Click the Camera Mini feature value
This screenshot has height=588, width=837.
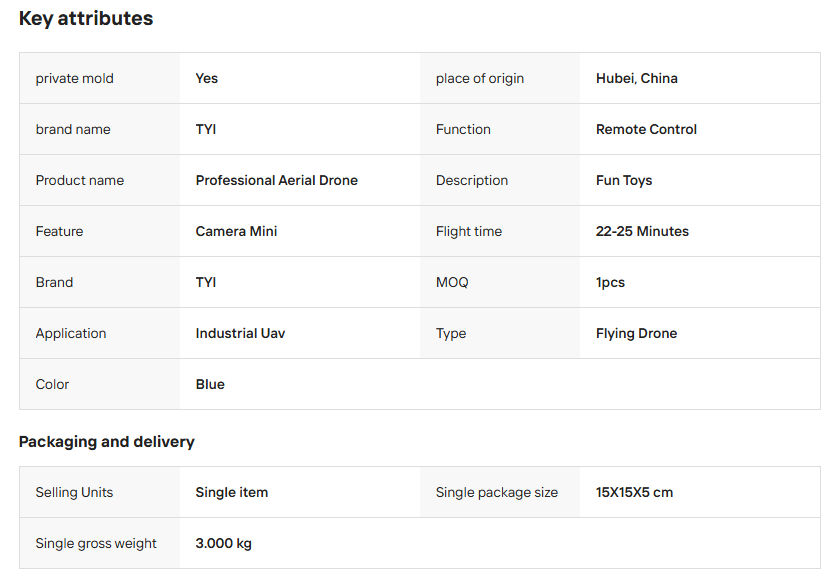click(237, 232)
